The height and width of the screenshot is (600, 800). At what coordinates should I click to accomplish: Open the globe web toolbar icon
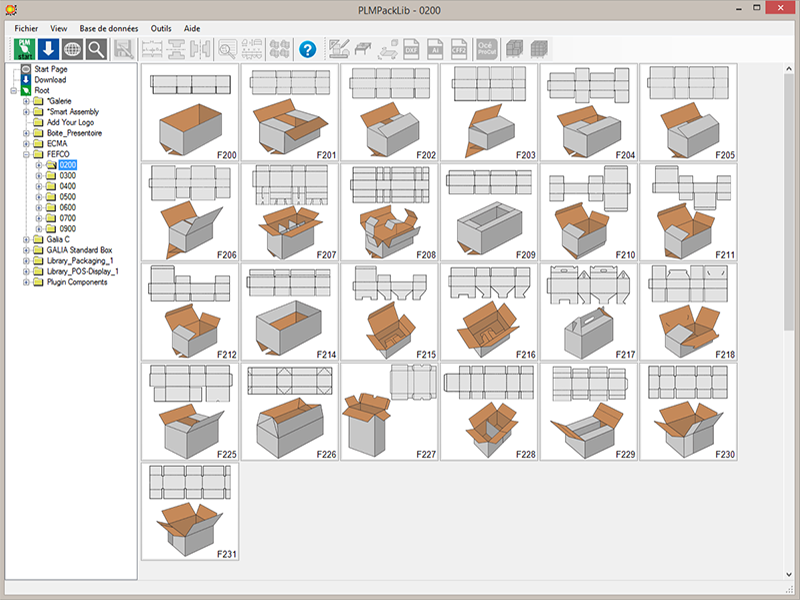(72, 49)
